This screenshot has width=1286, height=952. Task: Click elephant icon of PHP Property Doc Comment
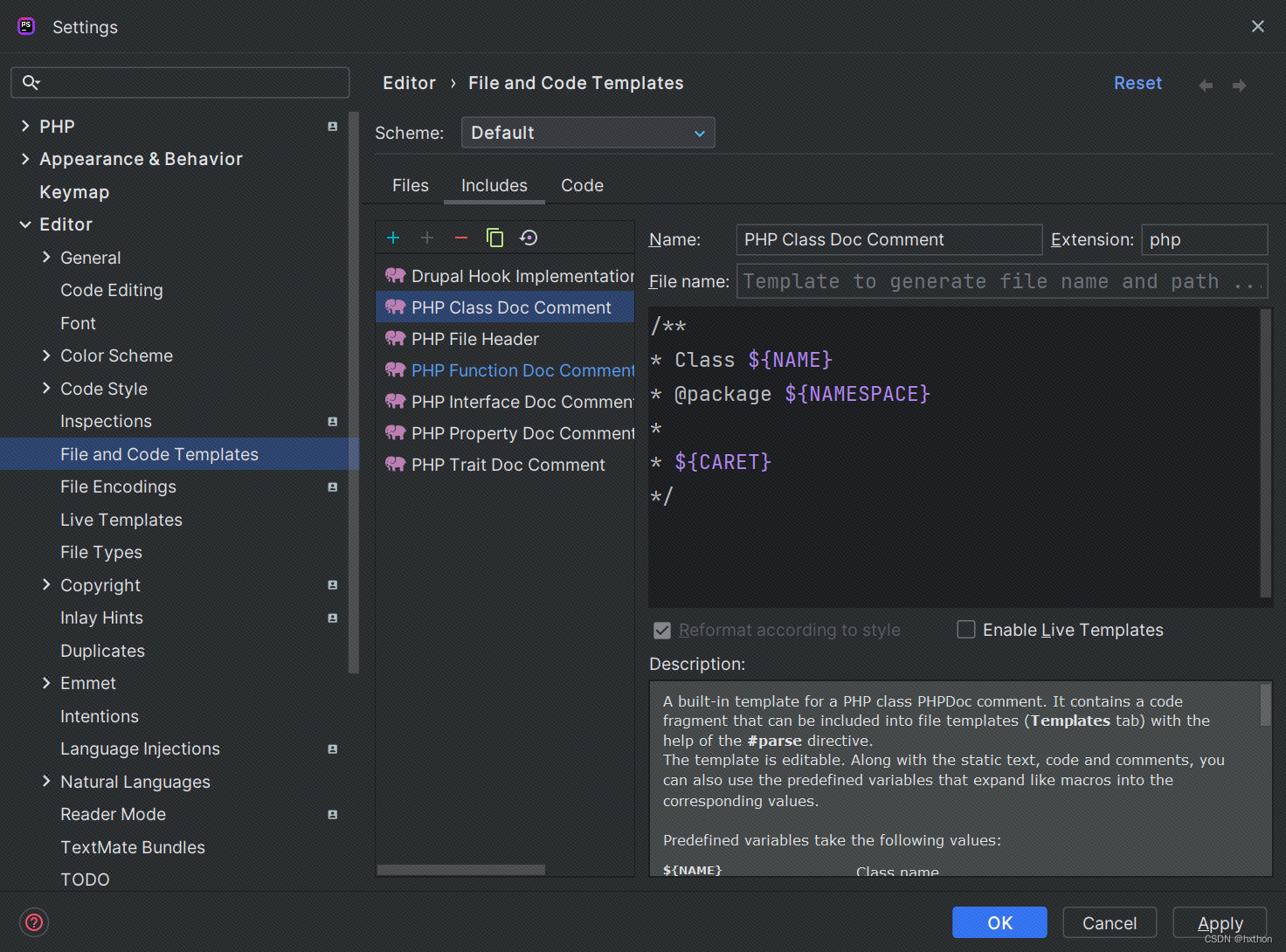click(395, 432)
